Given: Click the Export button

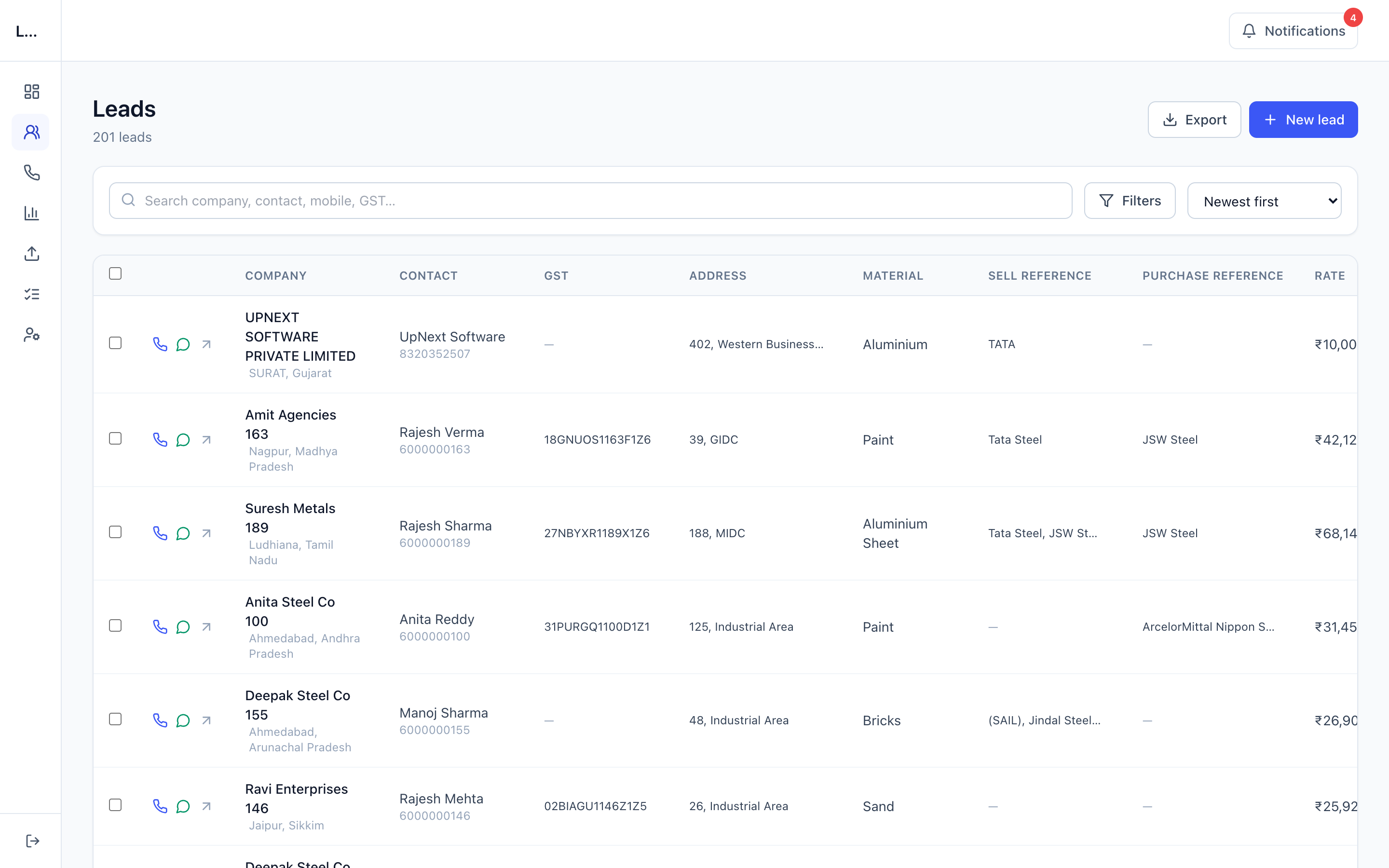Looking at the screenshot, I should pos(1194,120).
